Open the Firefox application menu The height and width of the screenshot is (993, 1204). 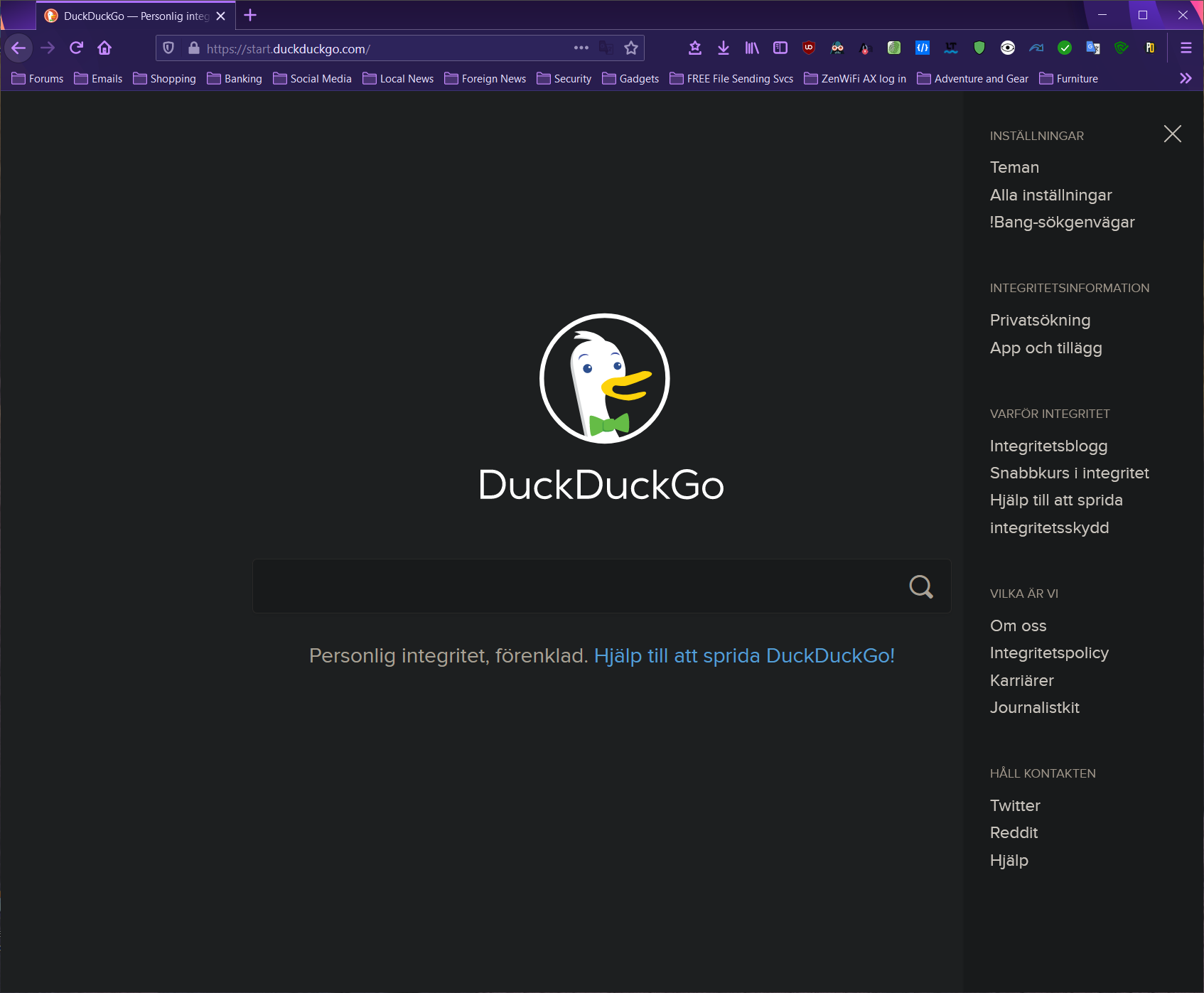point(1186,48)
